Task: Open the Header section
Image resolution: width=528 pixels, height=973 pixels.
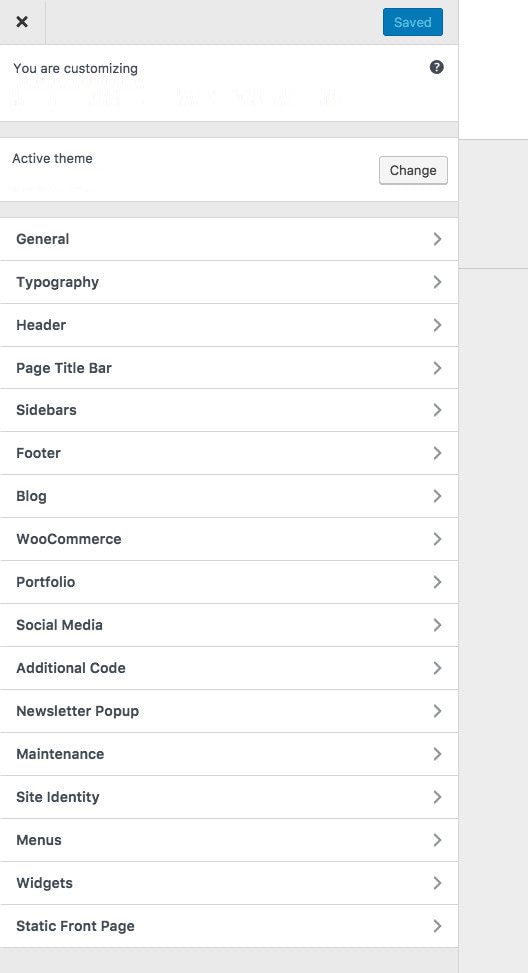Action: click(x=229, y=325)
